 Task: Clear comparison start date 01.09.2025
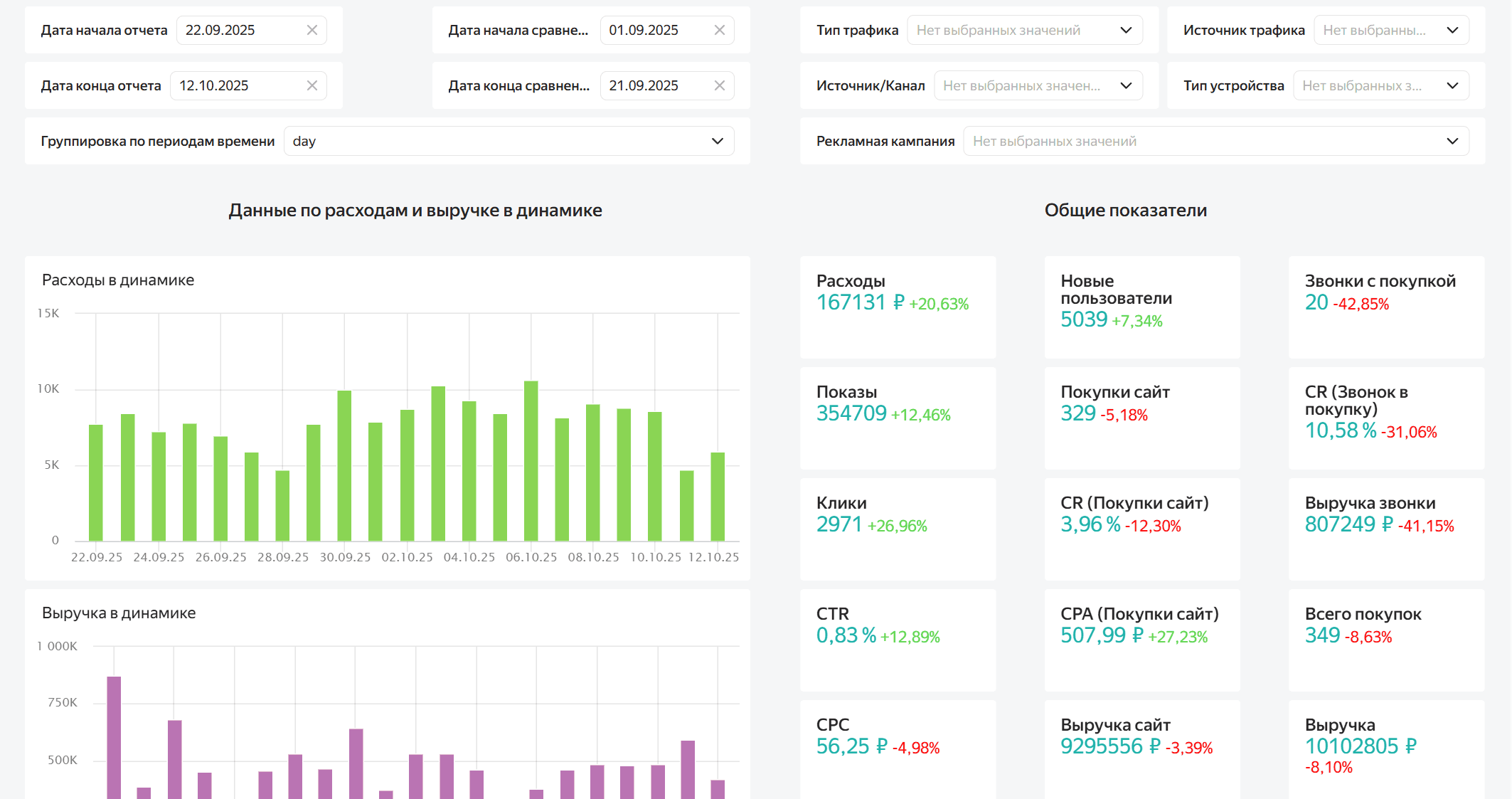tap(719, 30)
